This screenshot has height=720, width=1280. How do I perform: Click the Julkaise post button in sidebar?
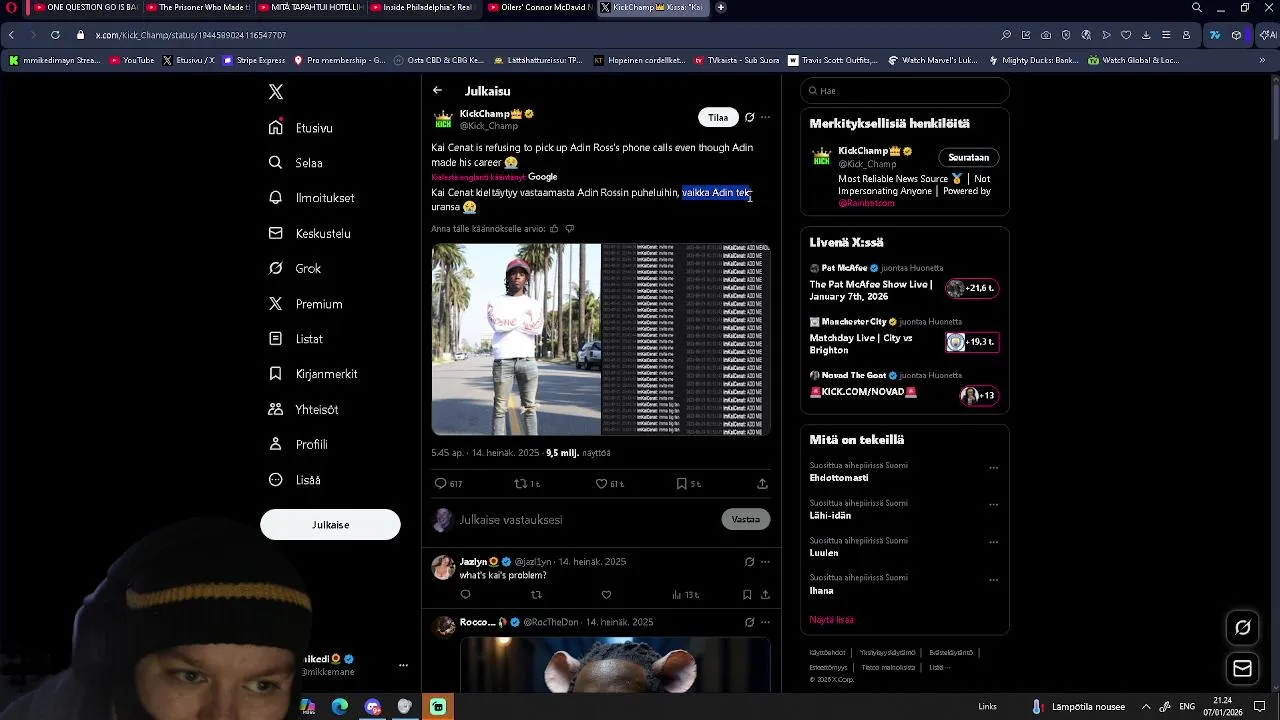330,525
